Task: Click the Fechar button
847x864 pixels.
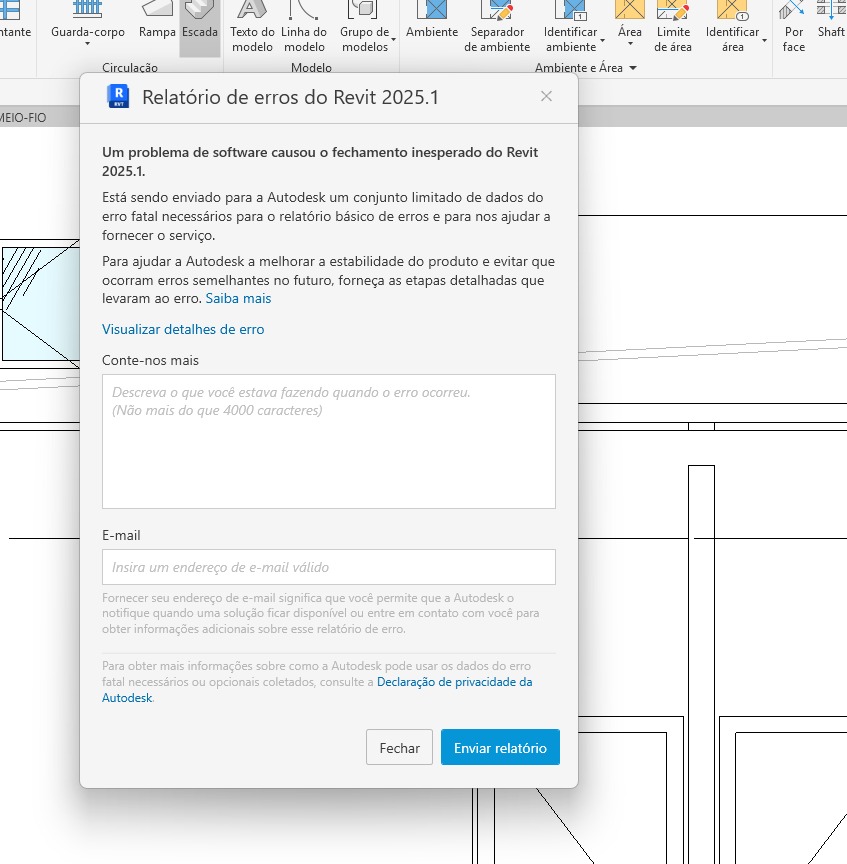Action: pos(400,748)
